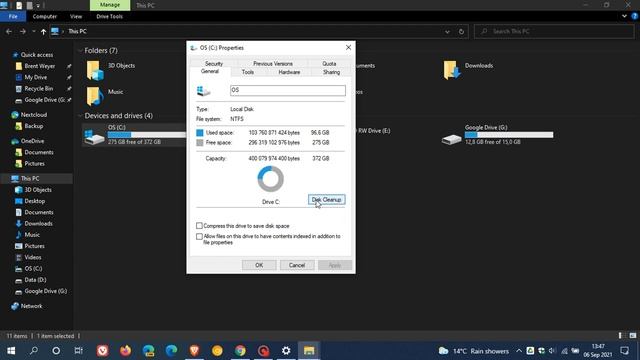Click Cancel in Properties dialog
Screen dimensions: 640x360
(x=297, y=265)
